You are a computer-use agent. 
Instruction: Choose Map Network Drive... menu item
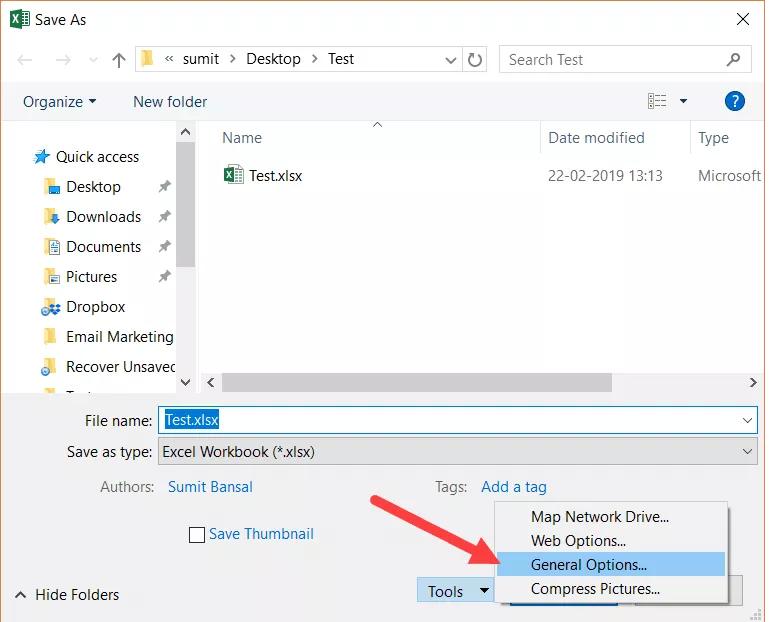coord(611,517)
